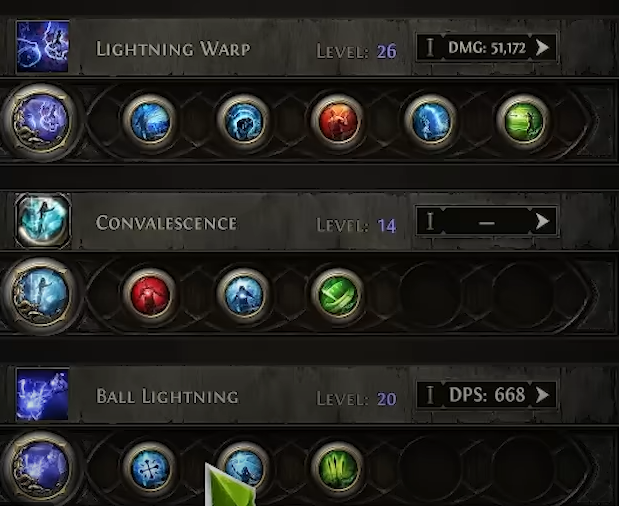The width and height of the screenshot is (619, 506).
Task: Select the green support gem in Lightning Warp row
Action: (523, 121)
